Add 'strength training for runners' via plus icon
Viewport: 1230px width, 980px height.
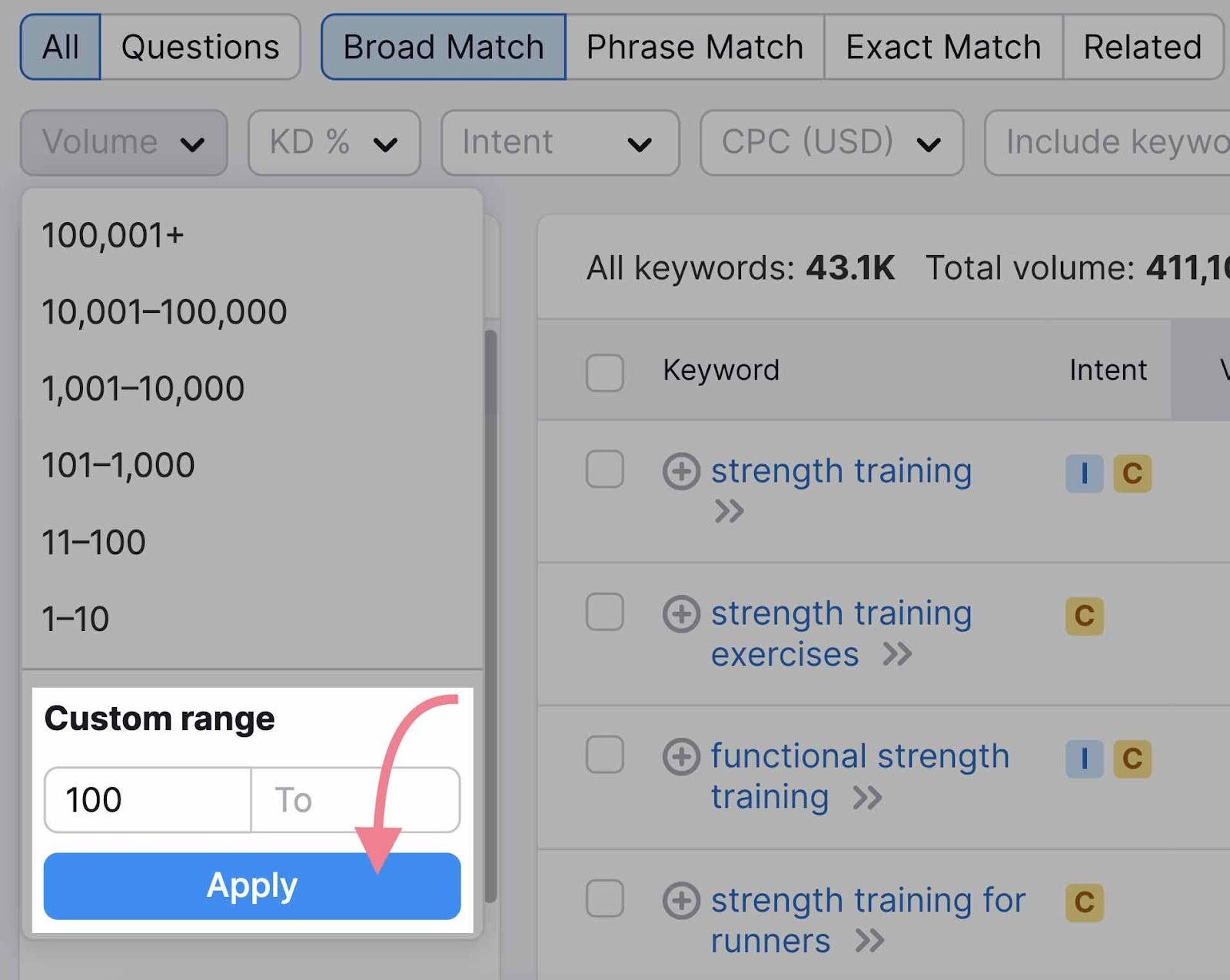(x=681, y=901)
